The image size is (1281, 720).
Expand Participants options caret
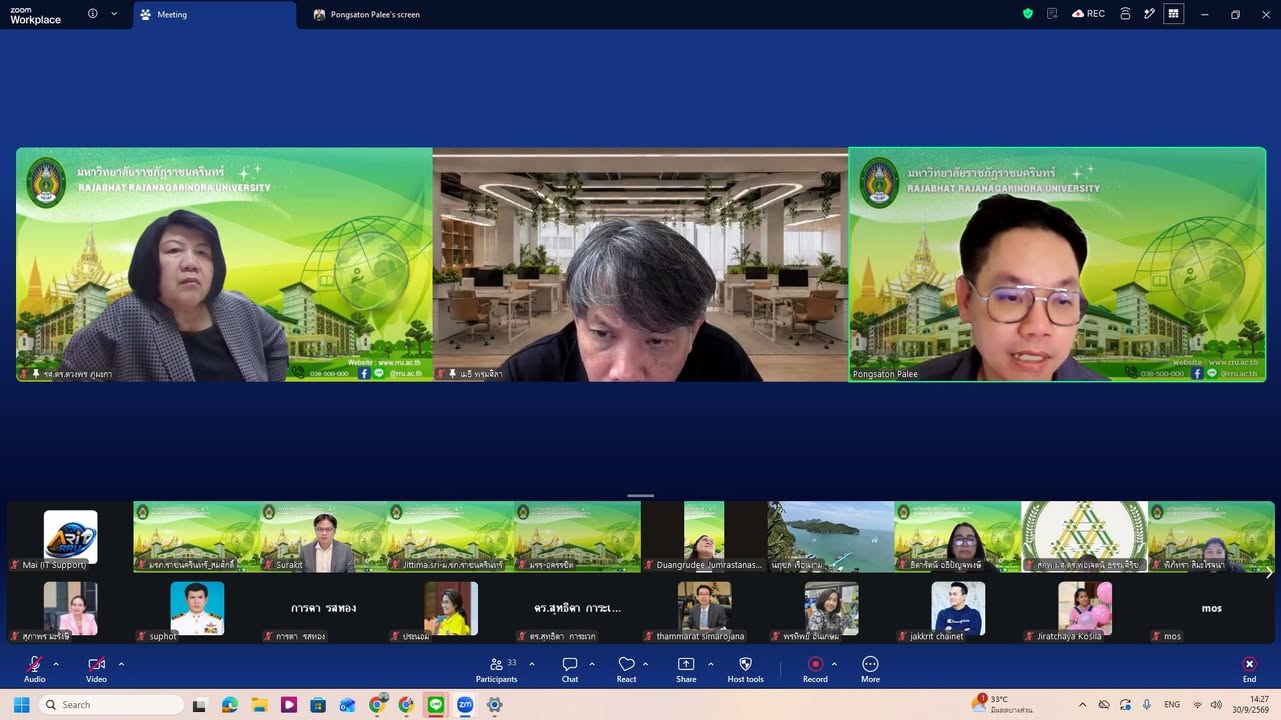pyautogui.click(x=531, y=664)
